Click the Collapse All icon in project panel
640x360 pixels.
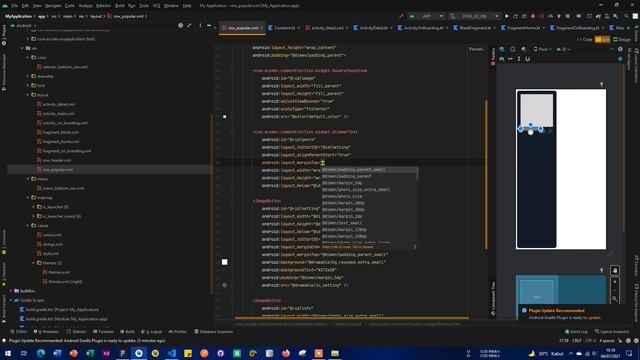[x=189, y=25]
